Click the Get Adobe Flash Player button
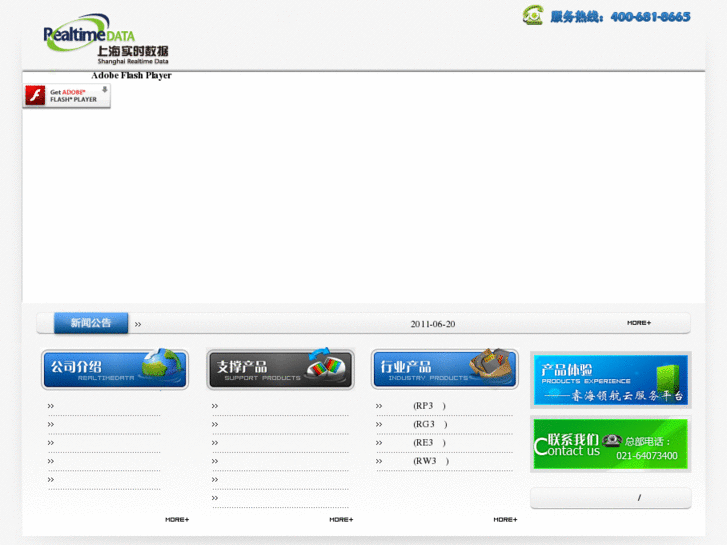Viewport: 727px width, 545px height. [x=67, y=96]
